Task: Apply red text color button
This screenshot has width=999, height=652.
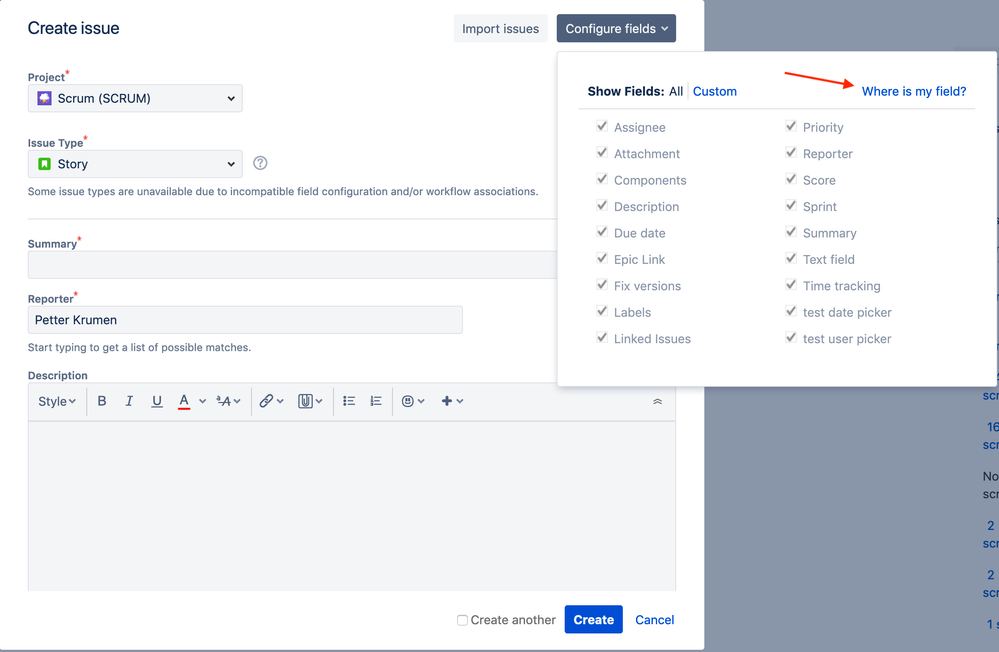Action: tap(184, 401)
